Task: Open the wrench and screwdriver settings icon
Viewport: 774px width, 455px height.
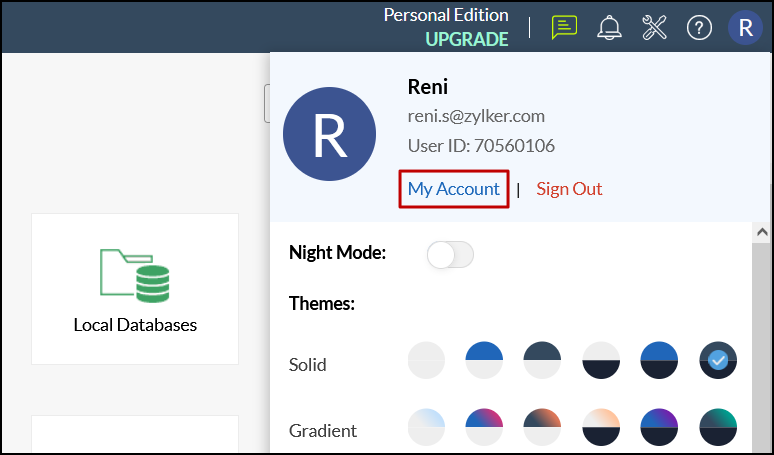Action: click(654, 27)
